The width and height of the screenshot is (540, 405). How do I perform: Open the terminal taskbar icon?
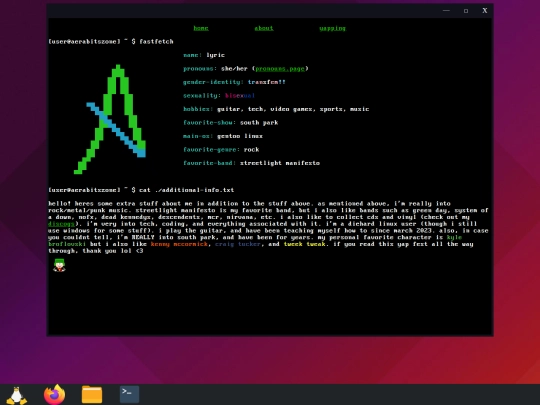129,394
